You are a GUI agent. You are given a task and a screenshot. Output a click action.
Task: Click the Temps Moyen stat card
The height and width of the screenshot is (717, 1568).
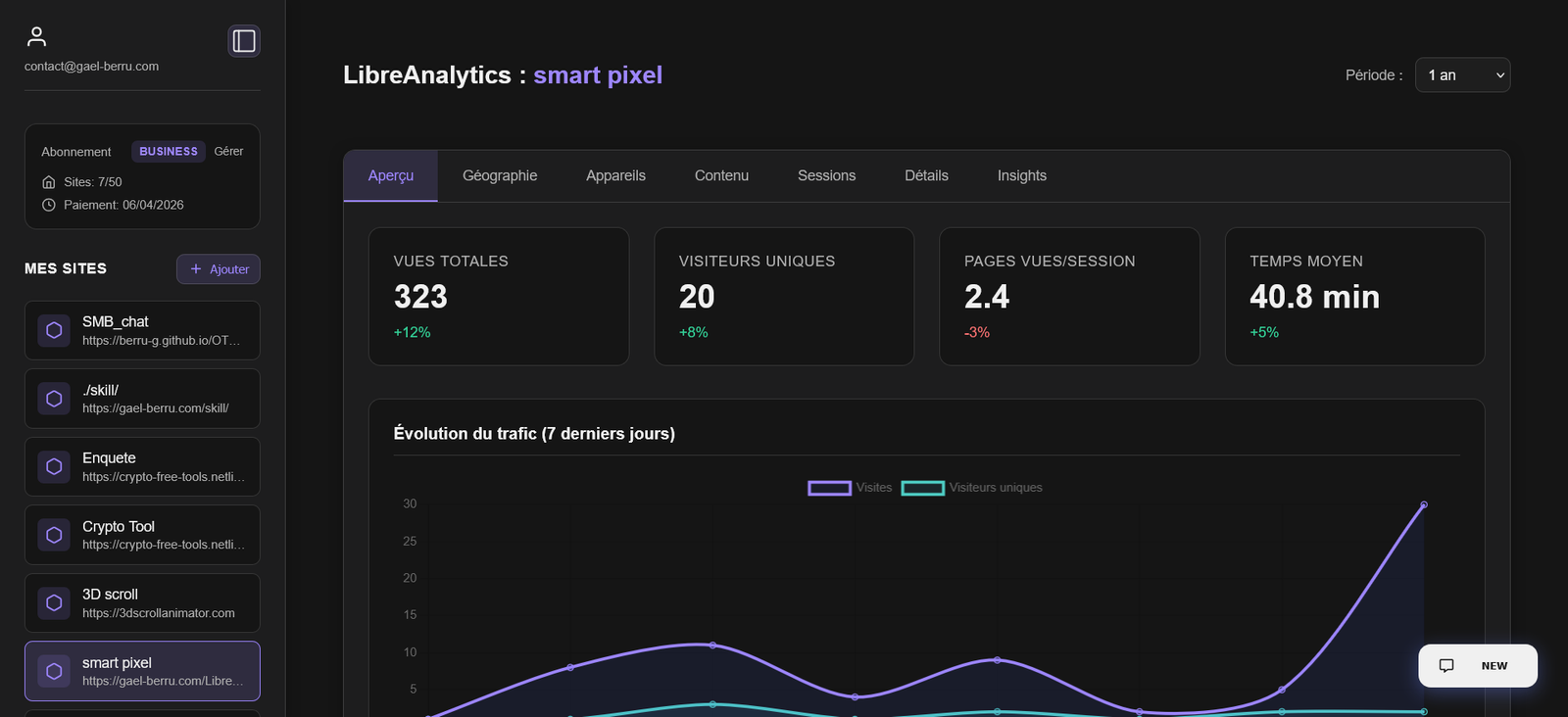click(1354, 297)
